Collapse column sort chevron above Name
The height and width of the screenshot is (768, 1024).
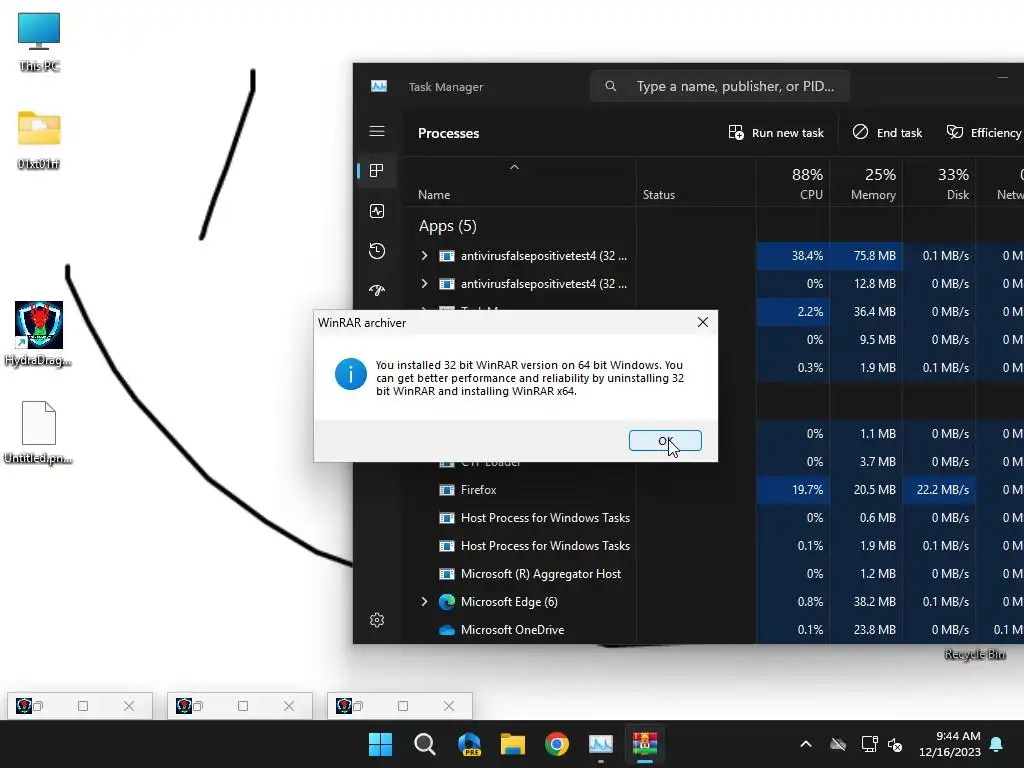[515, 167]
